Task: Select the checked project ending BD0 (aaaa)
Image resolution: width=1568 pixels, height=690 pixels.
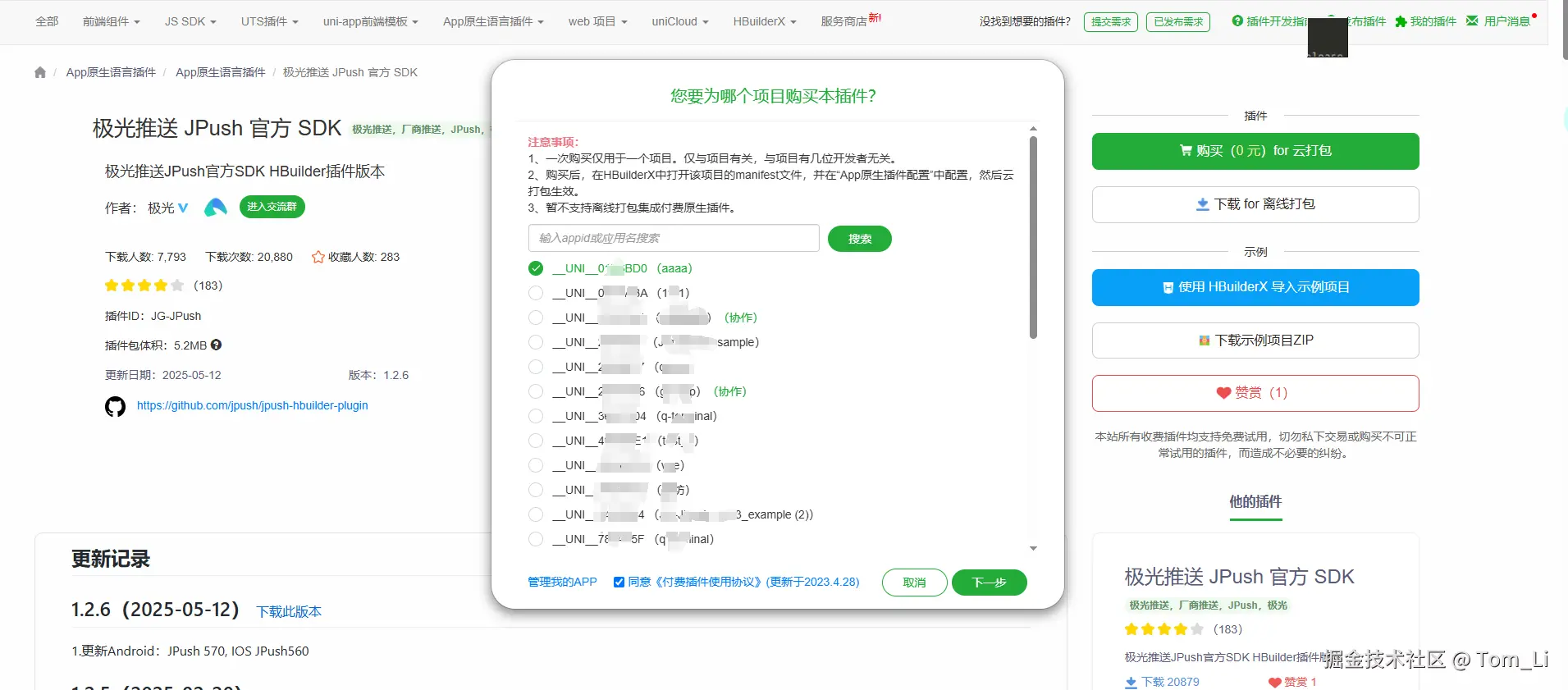Action: [536, 268]
